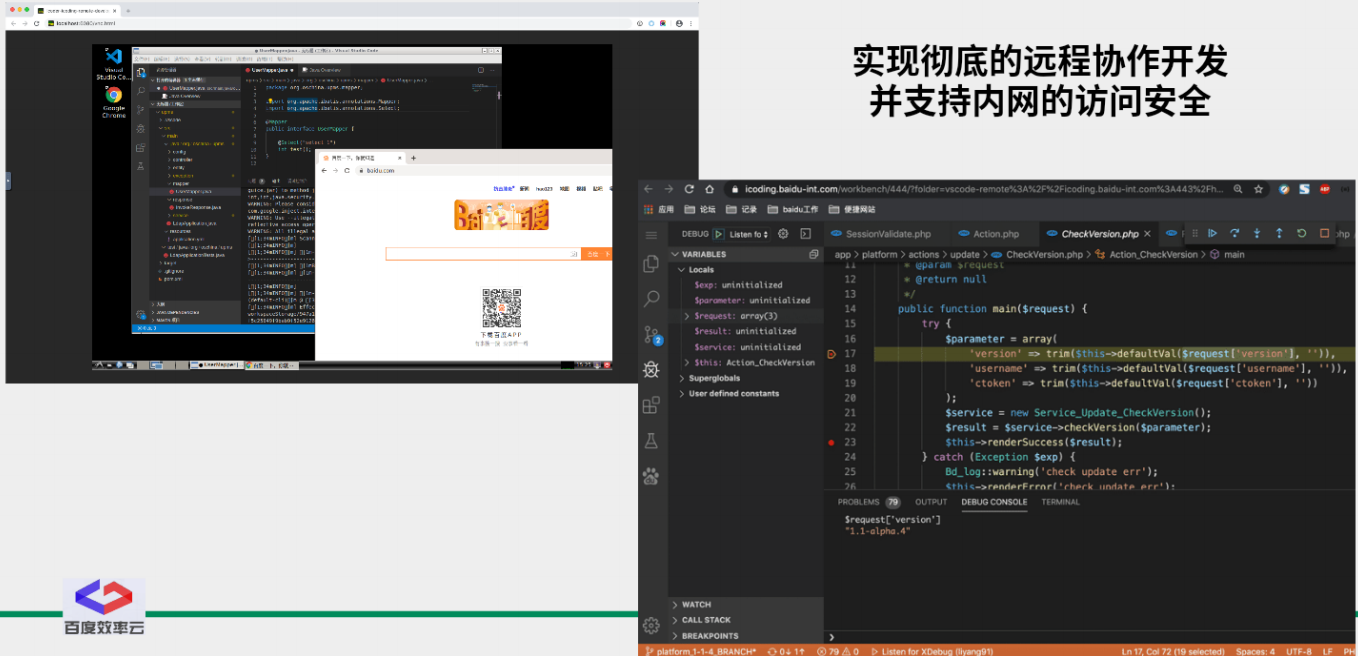The image size is (1358, 656).
Task: Click Visual Studio Code desktop icon in remote desktop
Action: pos(113,62)
